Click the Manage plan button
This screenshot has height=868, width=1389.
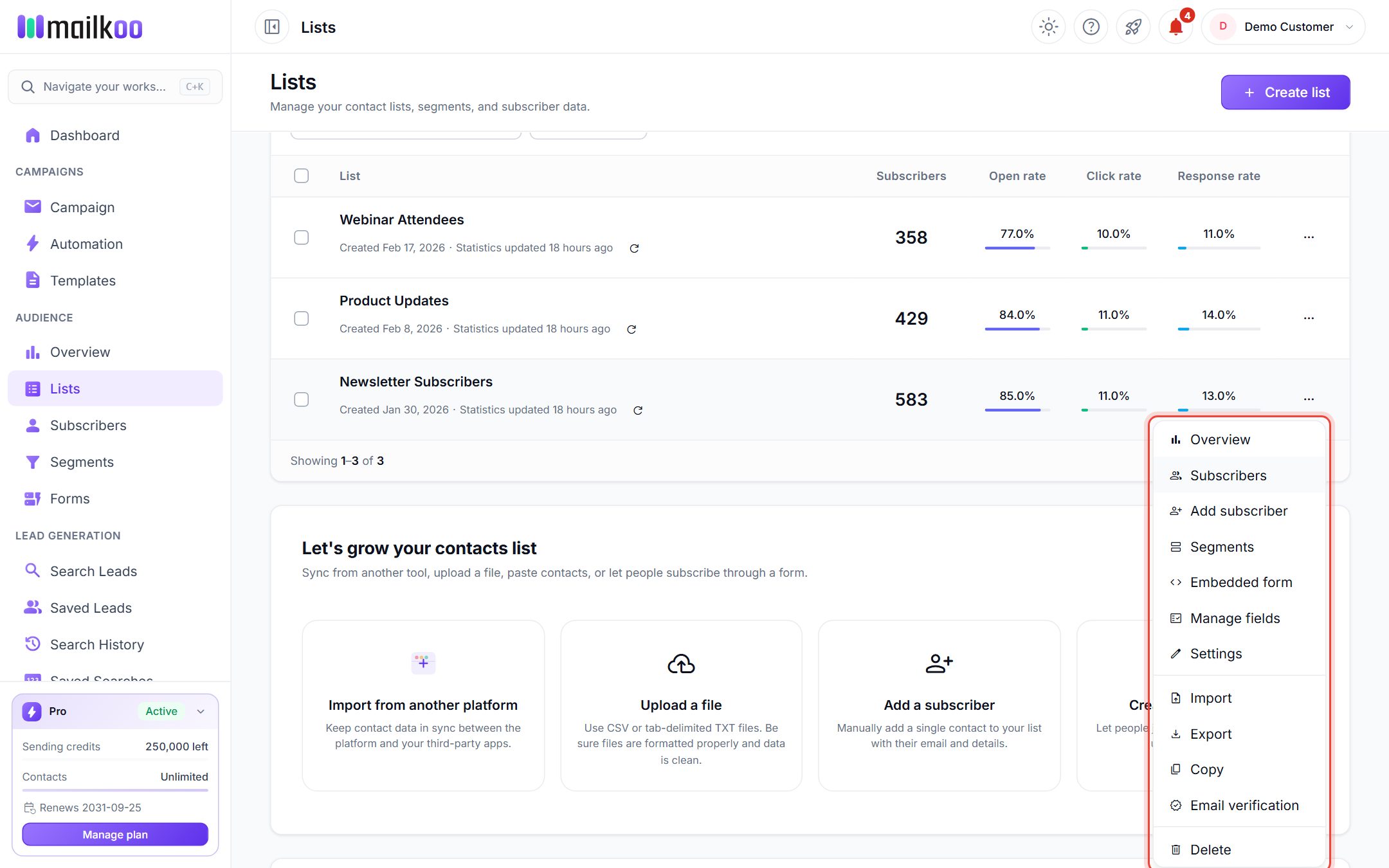click(115, 835)
